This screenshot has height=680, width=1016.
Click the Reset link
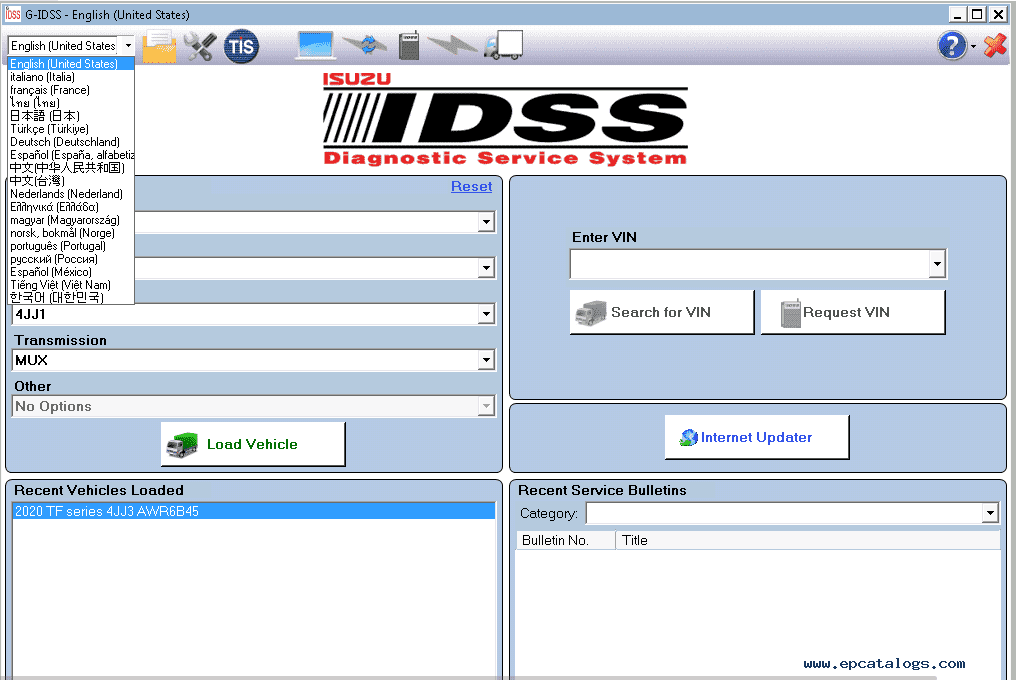tap(471, 187)
